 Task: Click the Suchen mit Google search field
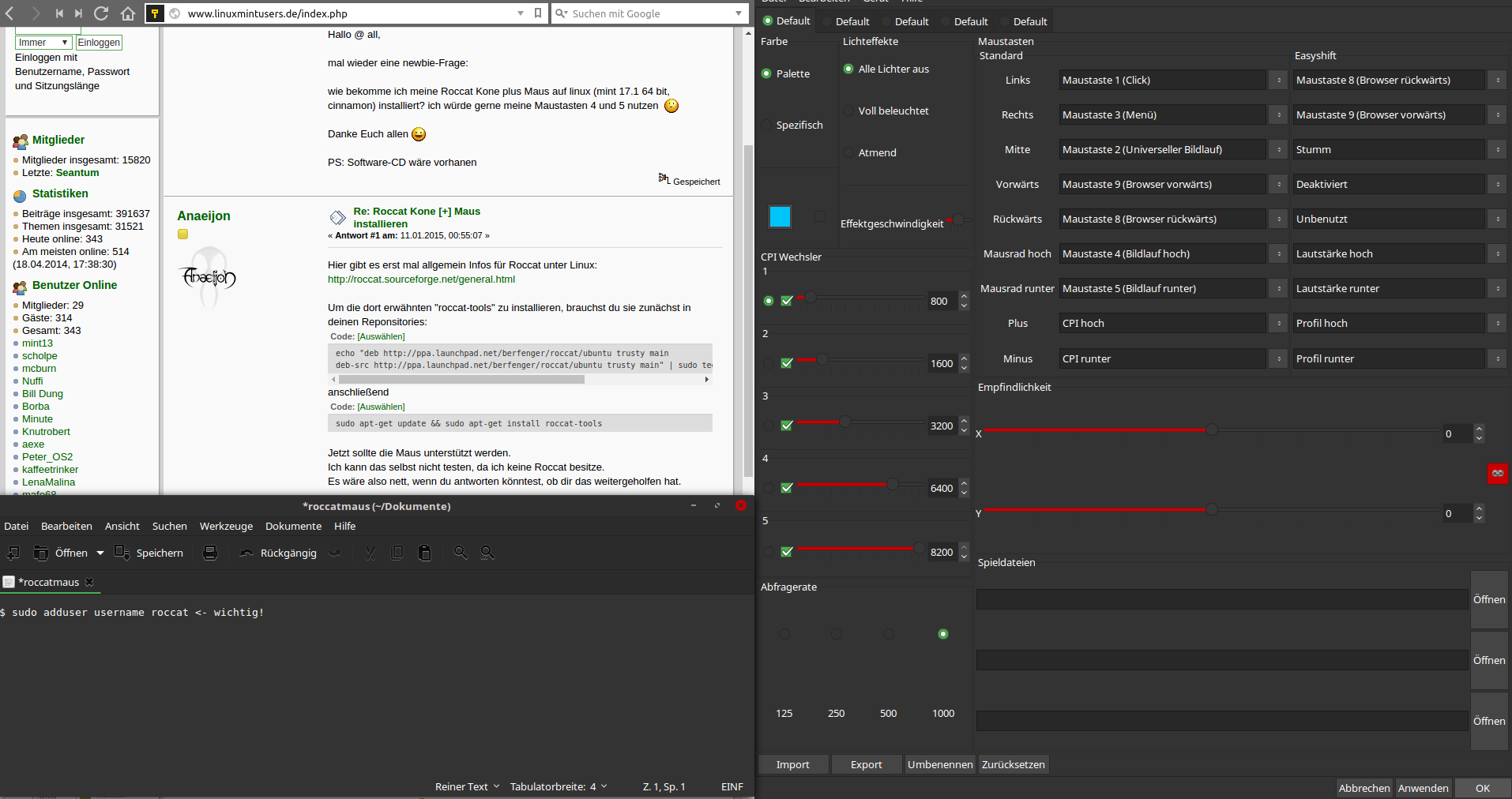click(x=649, y=13)
